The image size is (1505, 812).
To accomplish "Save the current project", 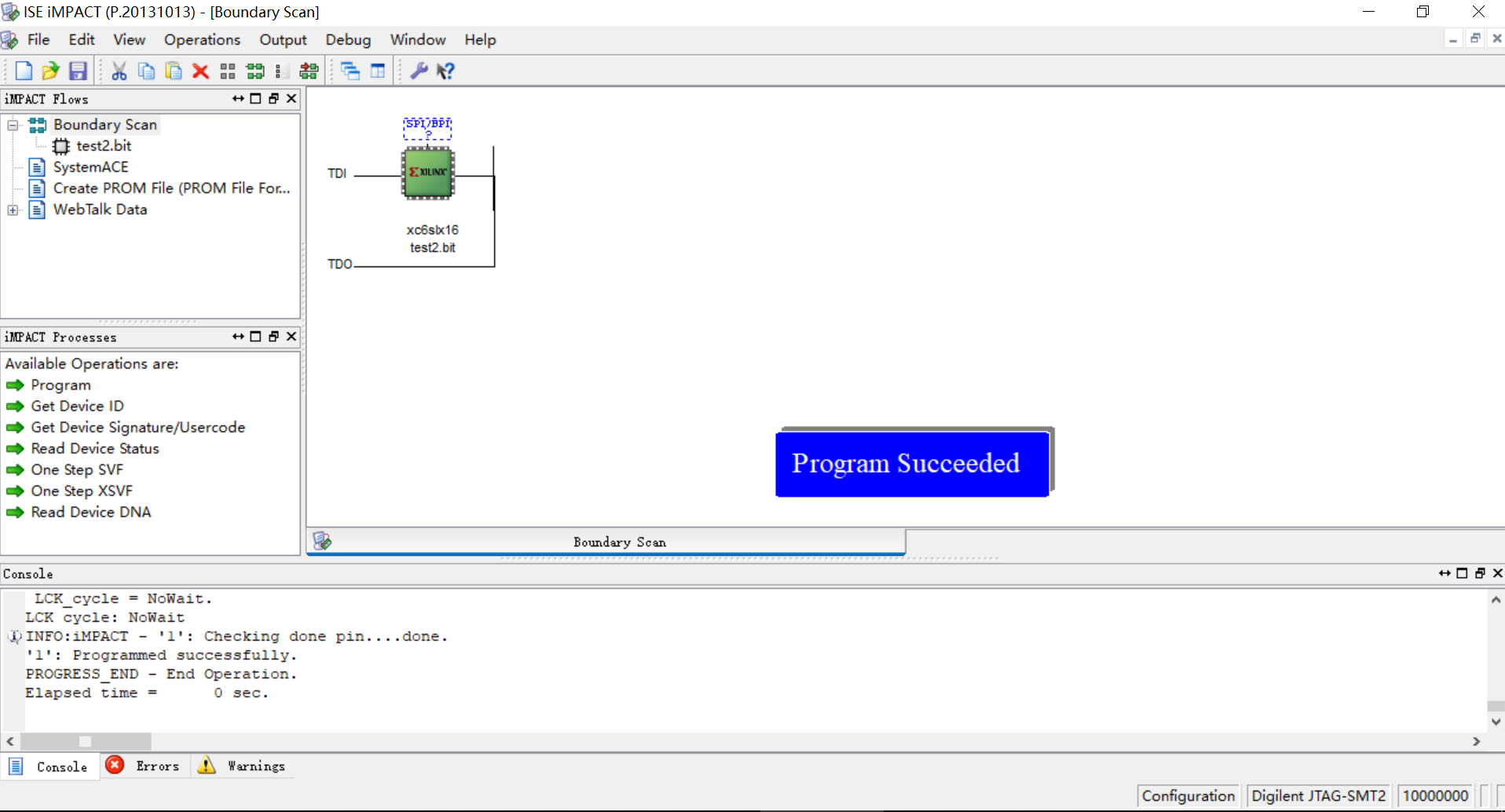I will (x=77, y=71).
